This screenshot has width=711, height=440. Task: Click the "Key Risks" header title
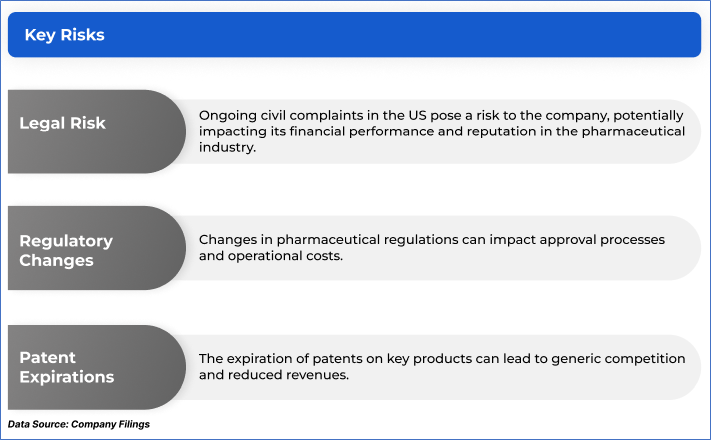pos(64,35)
